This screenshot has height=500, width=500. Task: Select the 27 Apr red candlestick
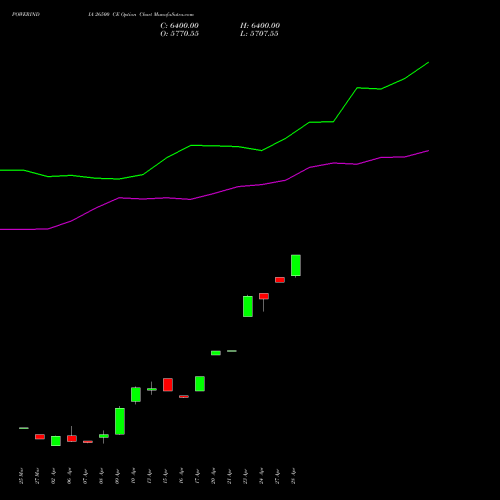[280, 280]
